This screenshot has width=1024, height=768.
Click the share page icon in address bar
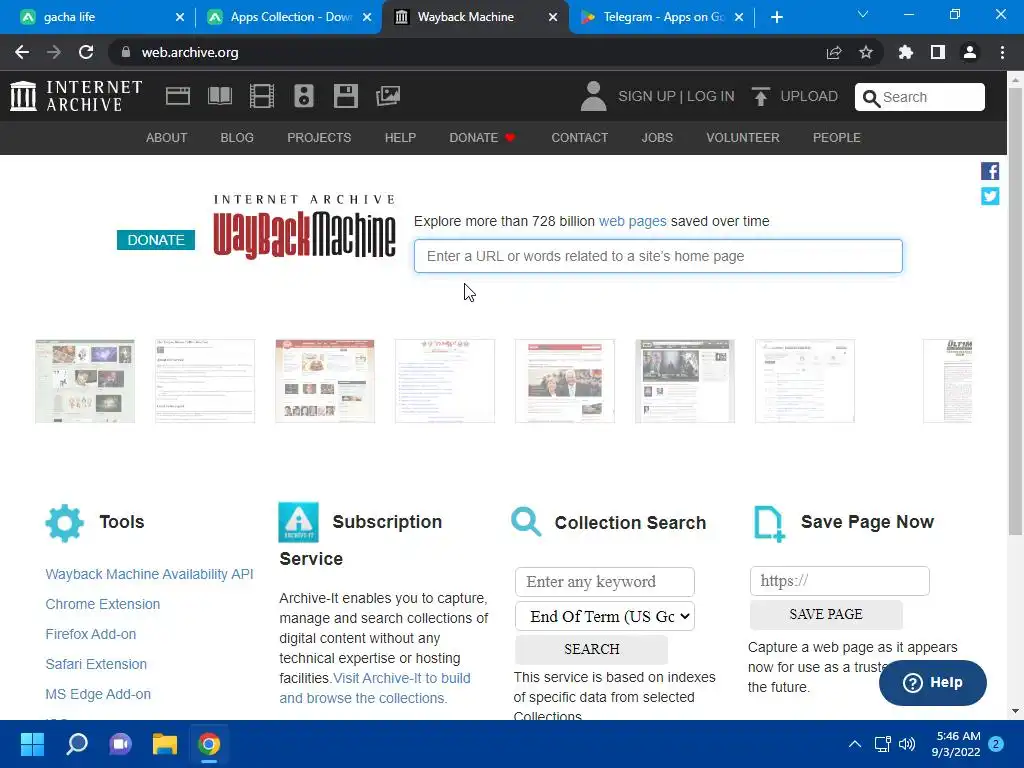click(x=834, y=52)
